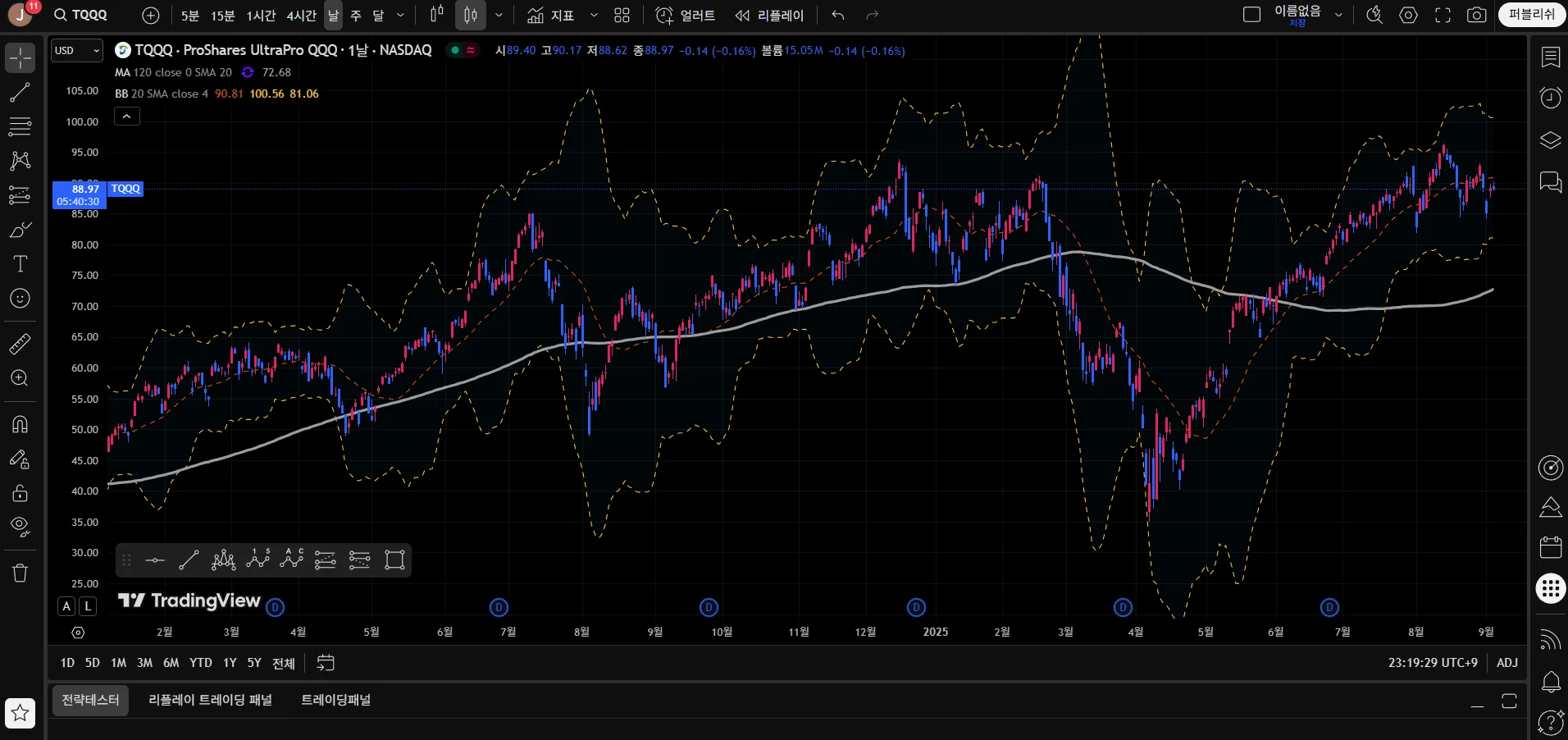Select the 전체 date range
1568x740 pixels.
tap(284, 663)
